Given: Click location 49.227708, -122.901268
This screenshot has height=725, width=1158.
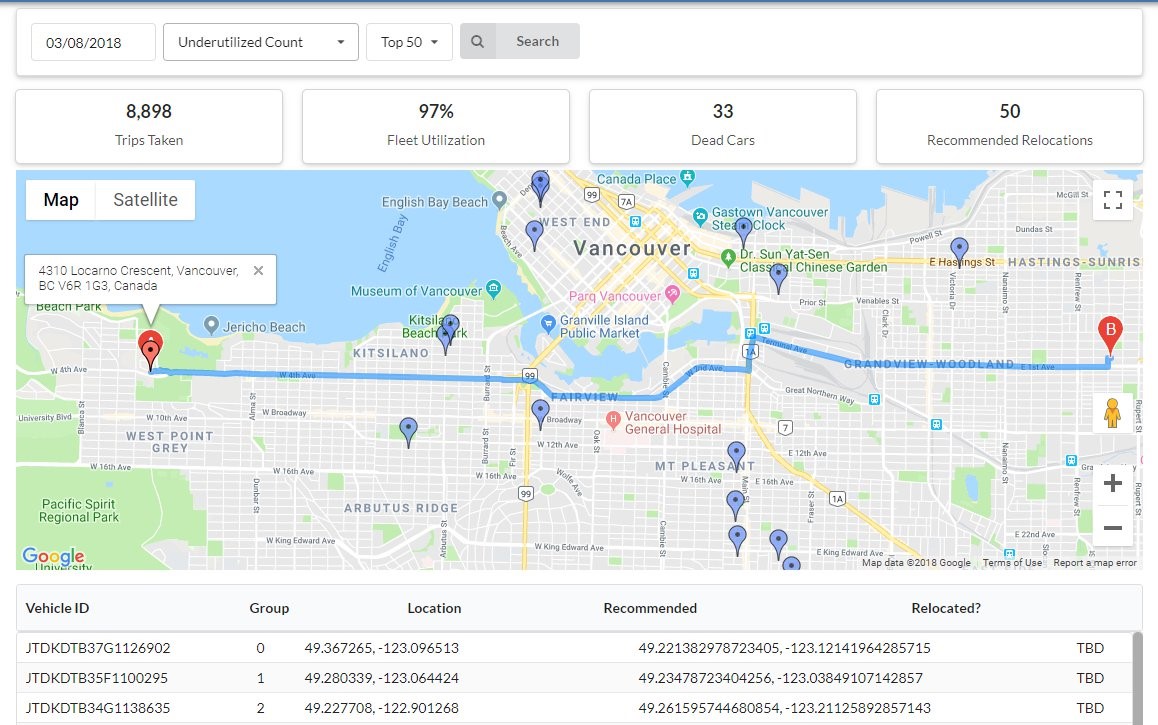Looking at the screenshot, I should point(382,708).
